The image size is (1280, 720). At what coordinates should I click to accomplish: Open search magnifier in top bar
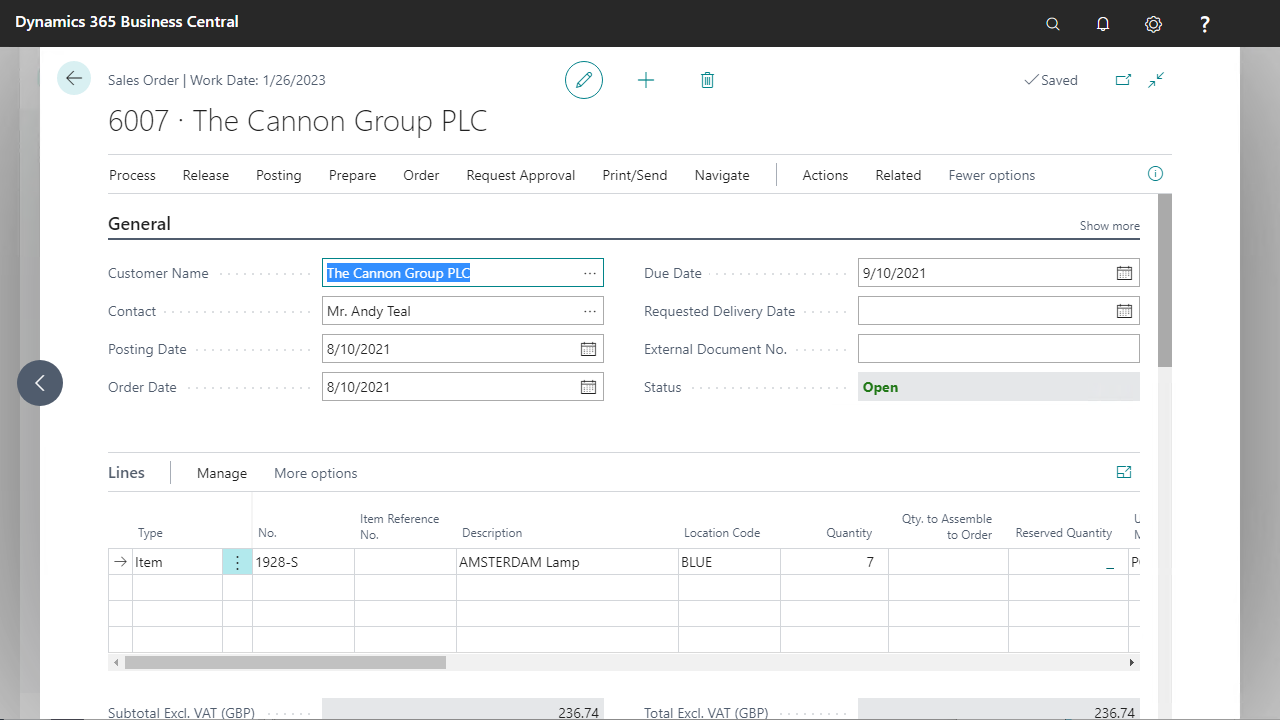click(1053, 24)
